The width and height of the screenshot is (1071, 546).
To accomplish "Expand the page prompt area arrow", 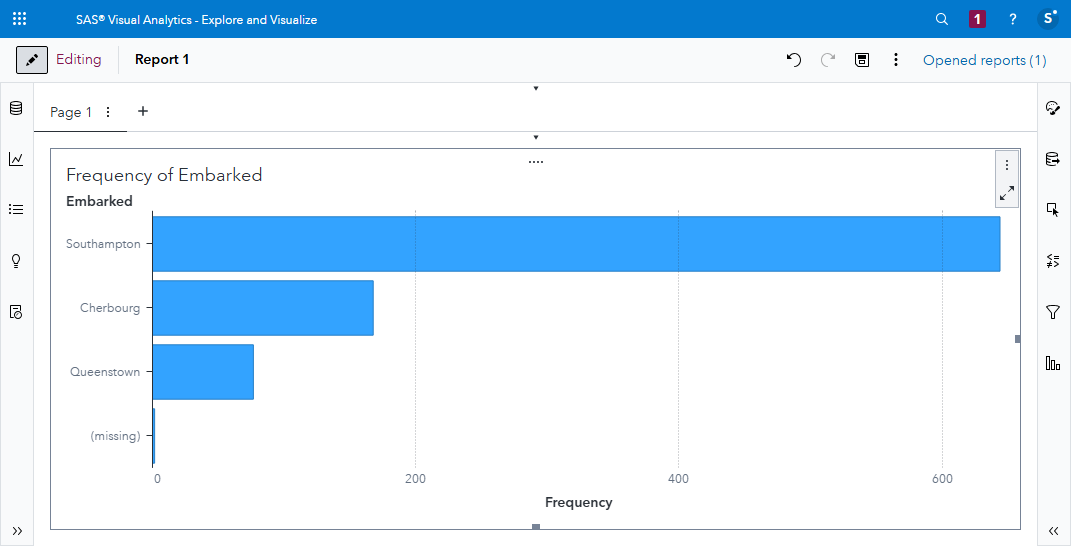I will click(x=536, y=137).
